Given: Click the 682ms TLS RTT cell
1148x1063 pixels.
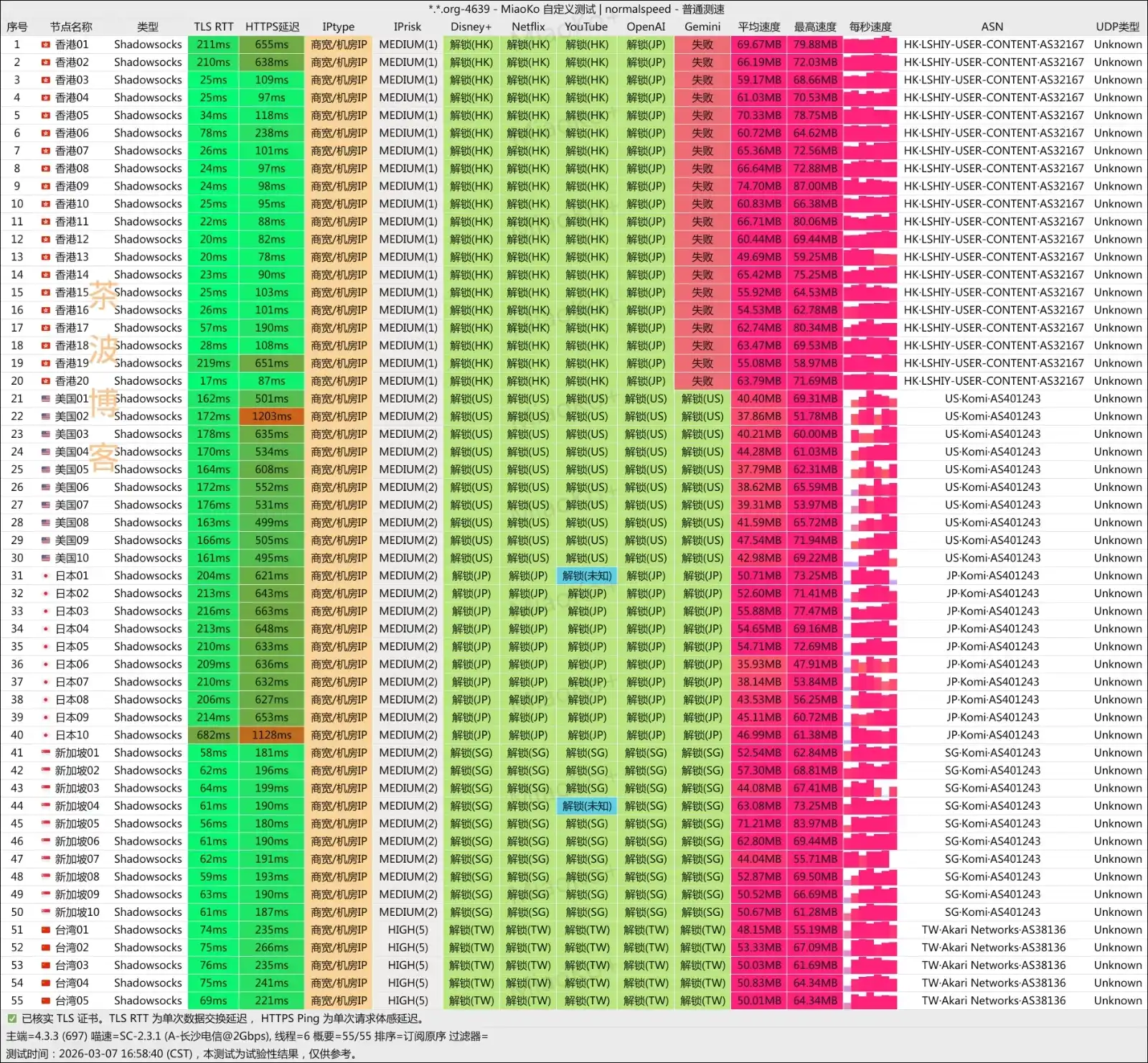Looking at the screenshot, I should tap(213, 735).
